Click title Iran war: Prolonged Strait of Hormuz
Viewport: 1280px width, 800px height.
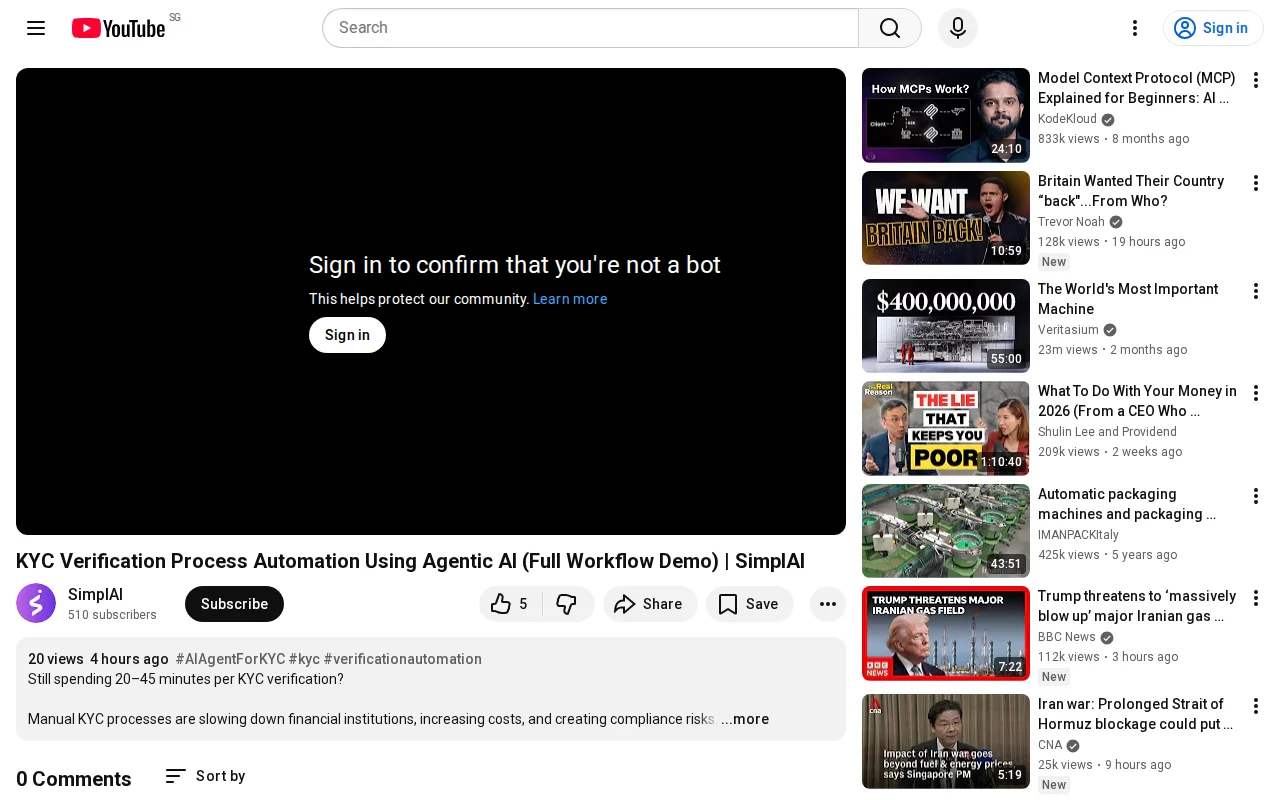1136,714
